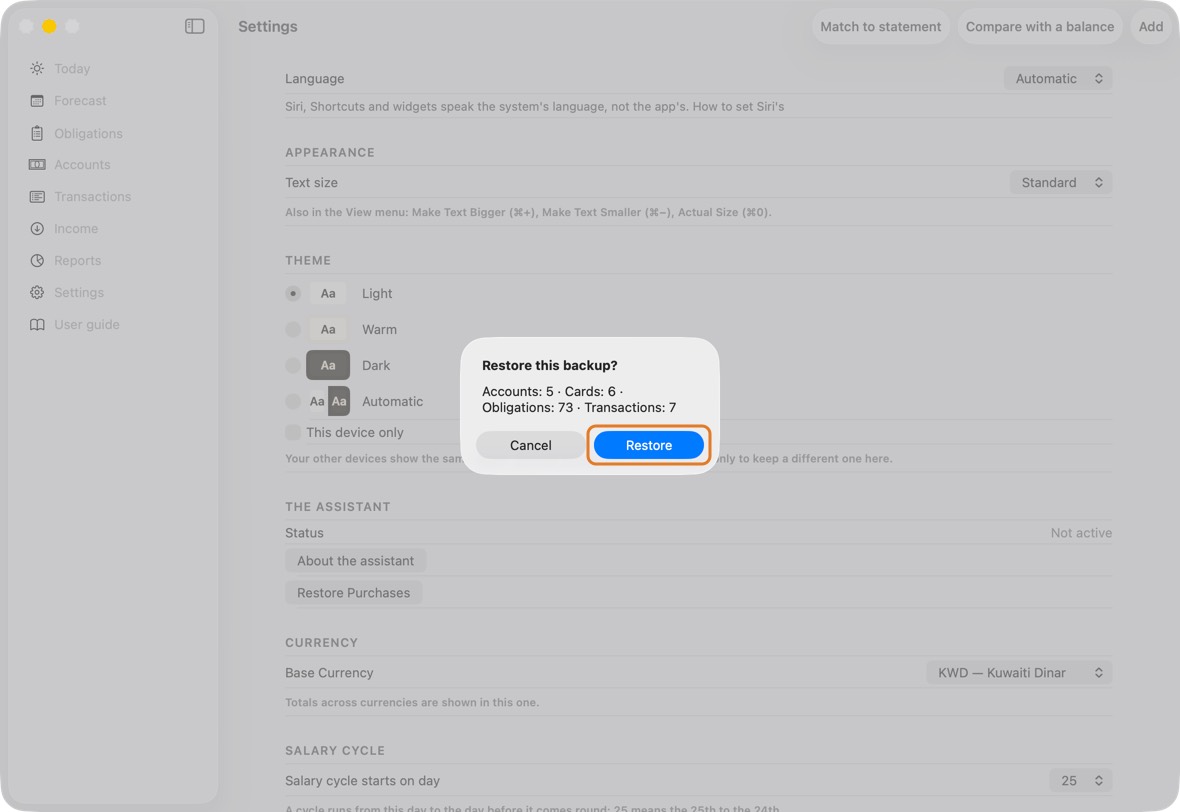Open the Language Automatic dropdown

point(1057,78)
